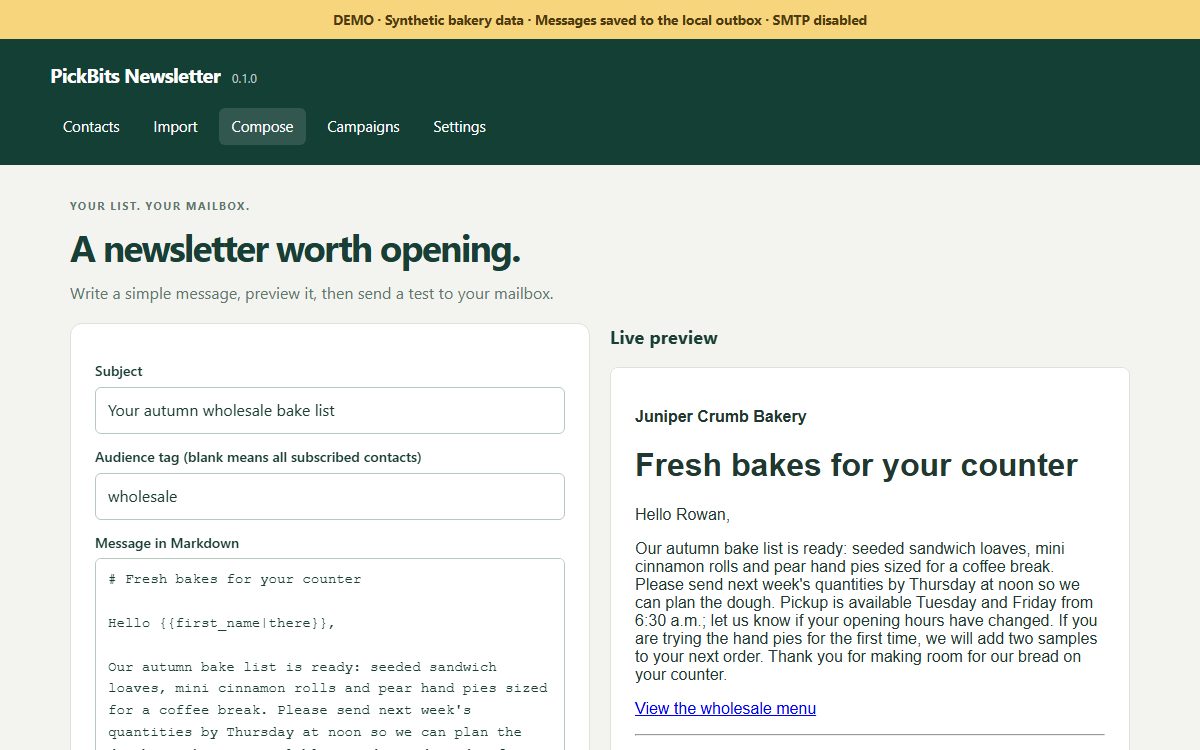Open the Settings tab

point(459,127)
